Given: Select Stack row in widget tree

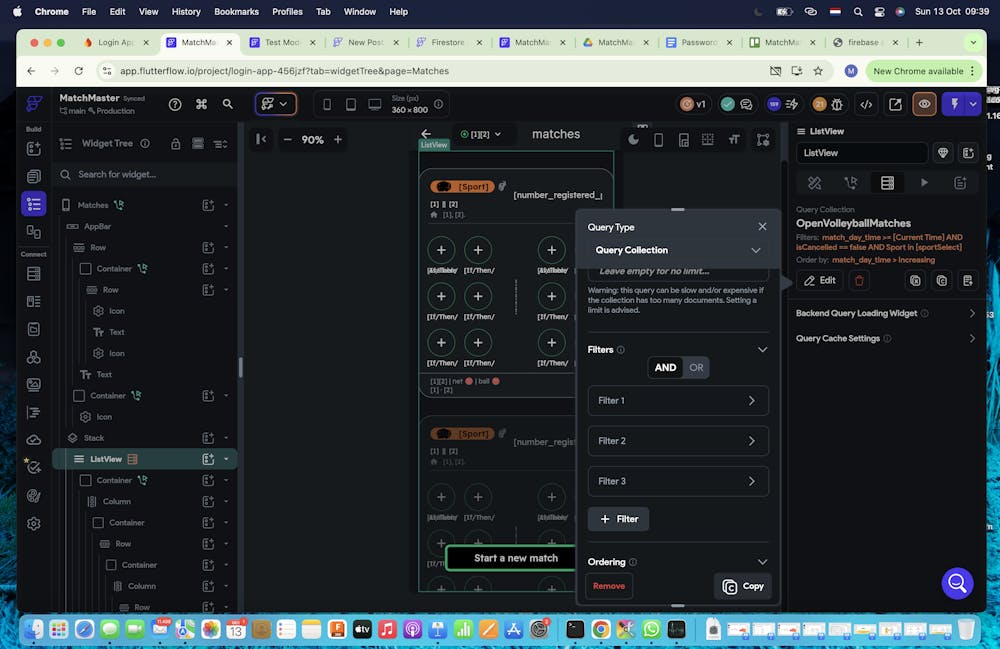Looking at the screenshot, I should (145, 438).
